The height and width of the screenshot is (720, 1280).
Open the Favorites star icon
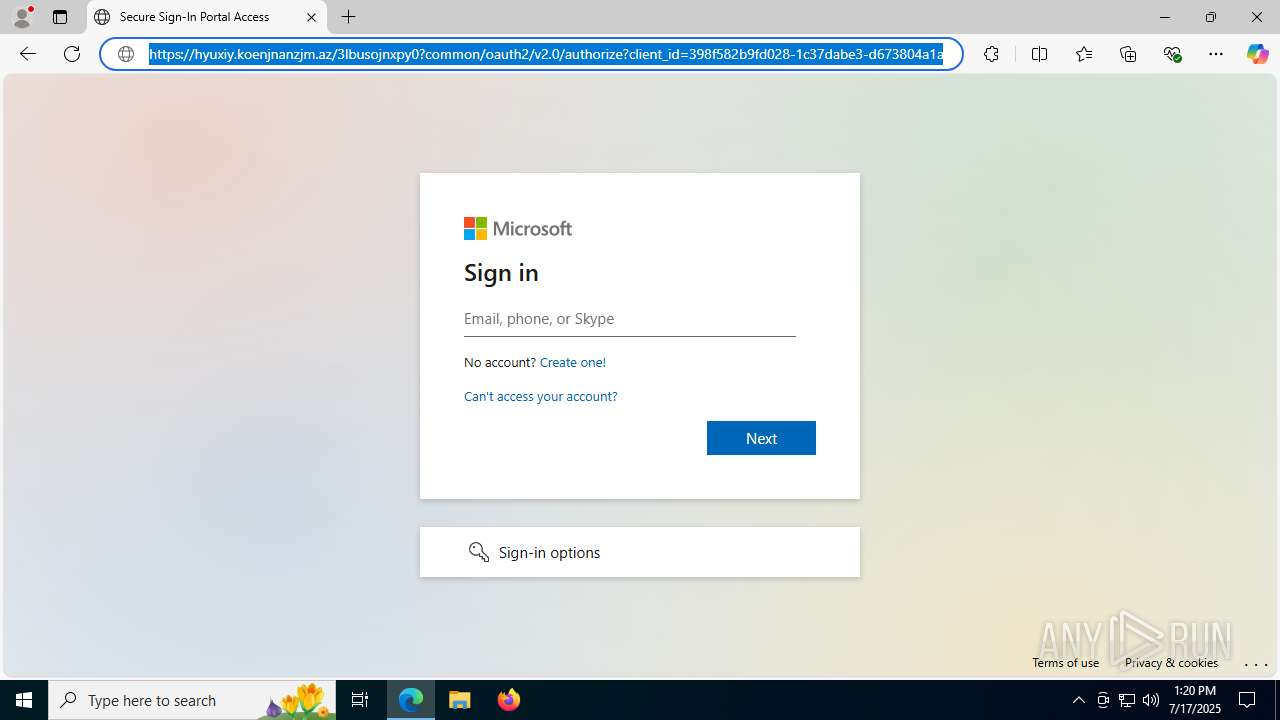pos(1084,54)
